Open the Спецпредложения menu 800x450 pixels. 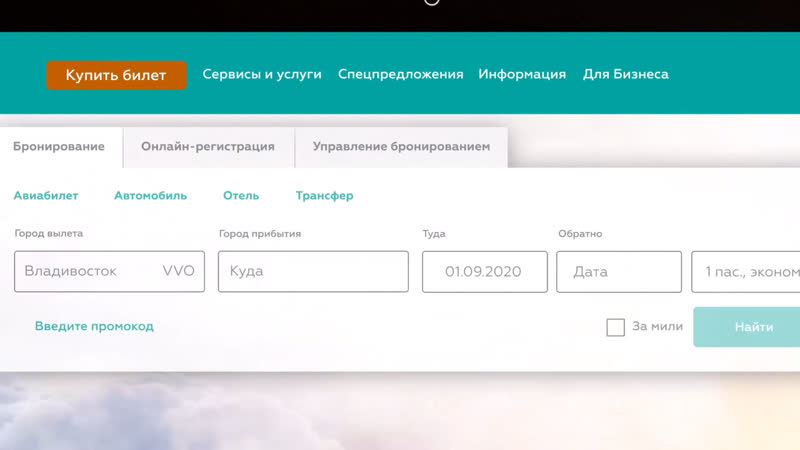click(400, 75)
